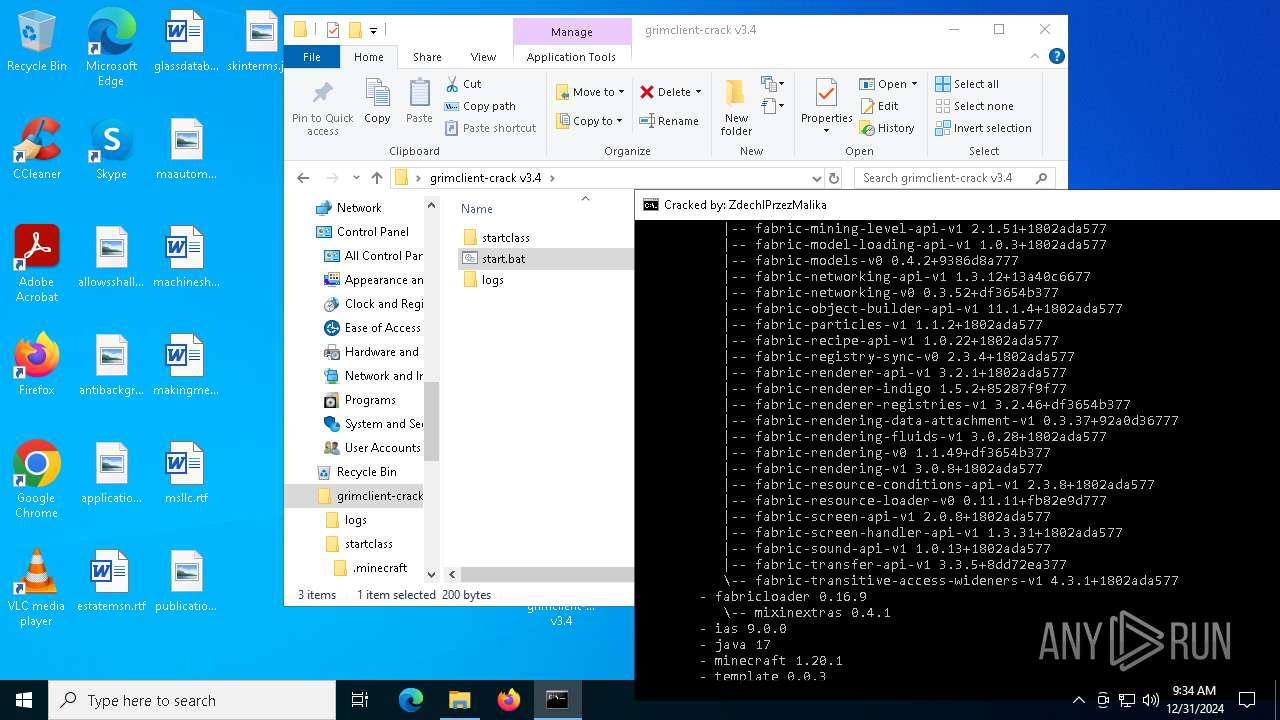This screenshot has height=720, width=1280.
Task: Go up one folder level
Action: (377, 178)
